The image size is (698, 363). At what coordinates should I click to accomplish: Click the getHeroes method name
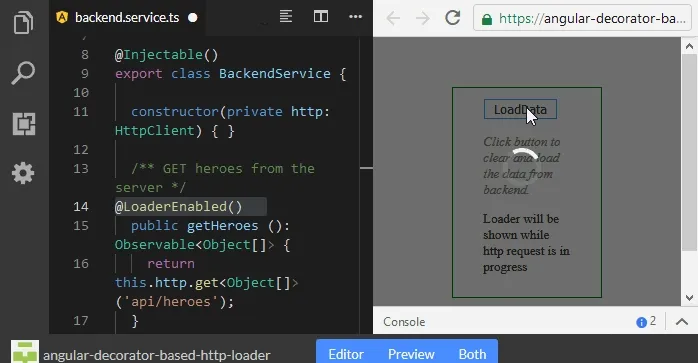223,226
